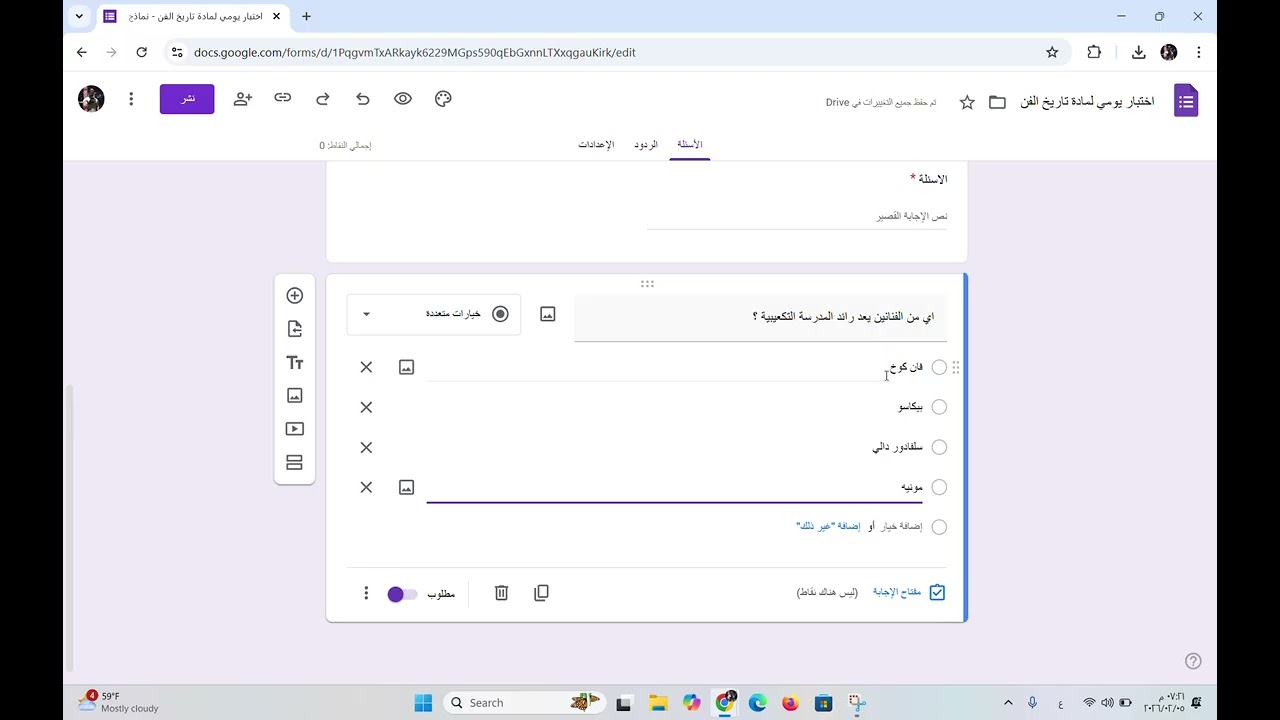
Task: Toggle the required (مطلوب) switch
Action: pyautogui.click(x=402, y=594)
